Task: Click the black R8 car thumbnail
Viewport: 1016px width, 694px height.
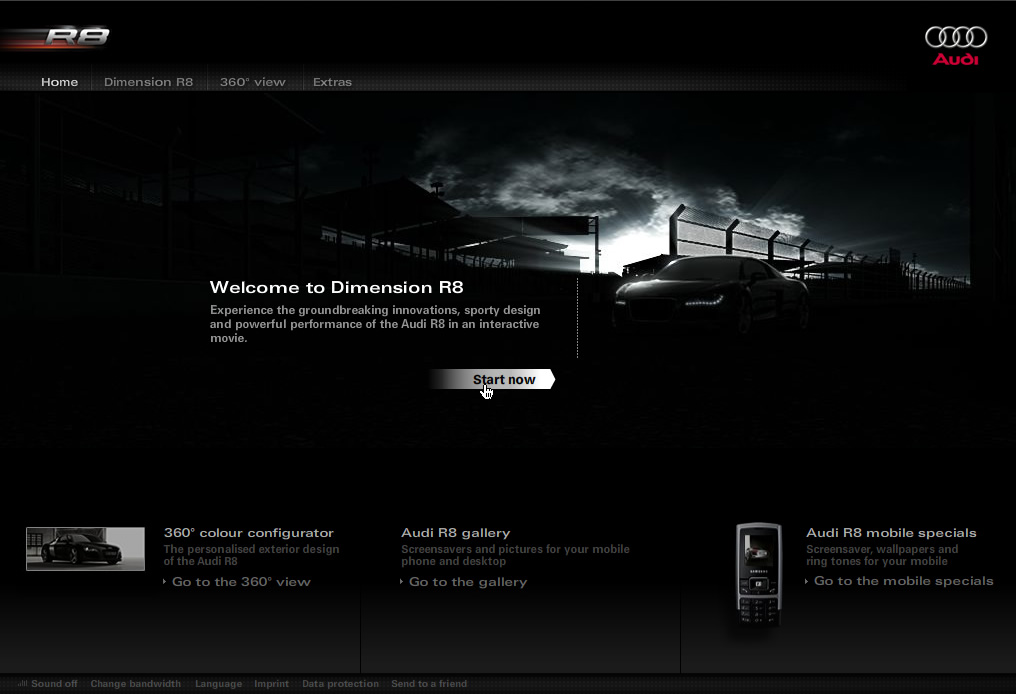Action: click(86, 549)
